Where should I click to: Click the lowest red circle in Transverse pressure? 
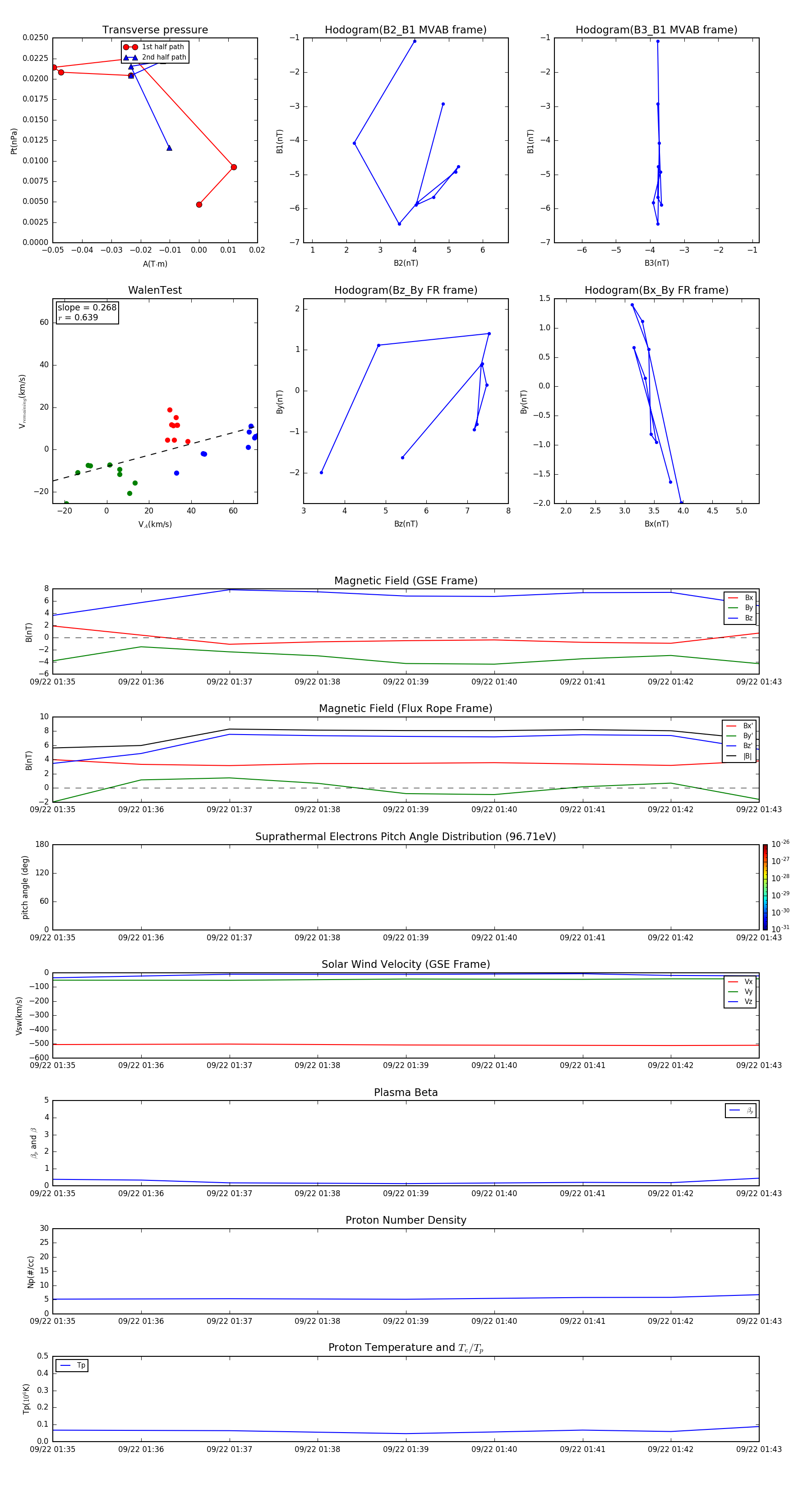(199, 204)
